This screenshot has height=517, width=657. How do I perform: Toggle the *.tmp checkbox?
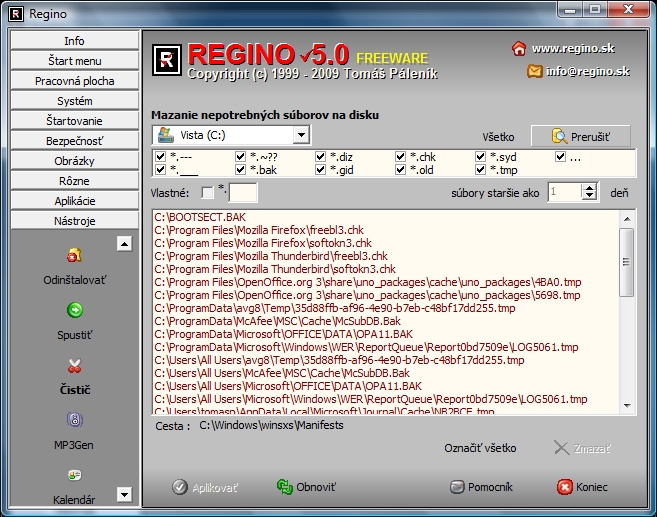480,170
